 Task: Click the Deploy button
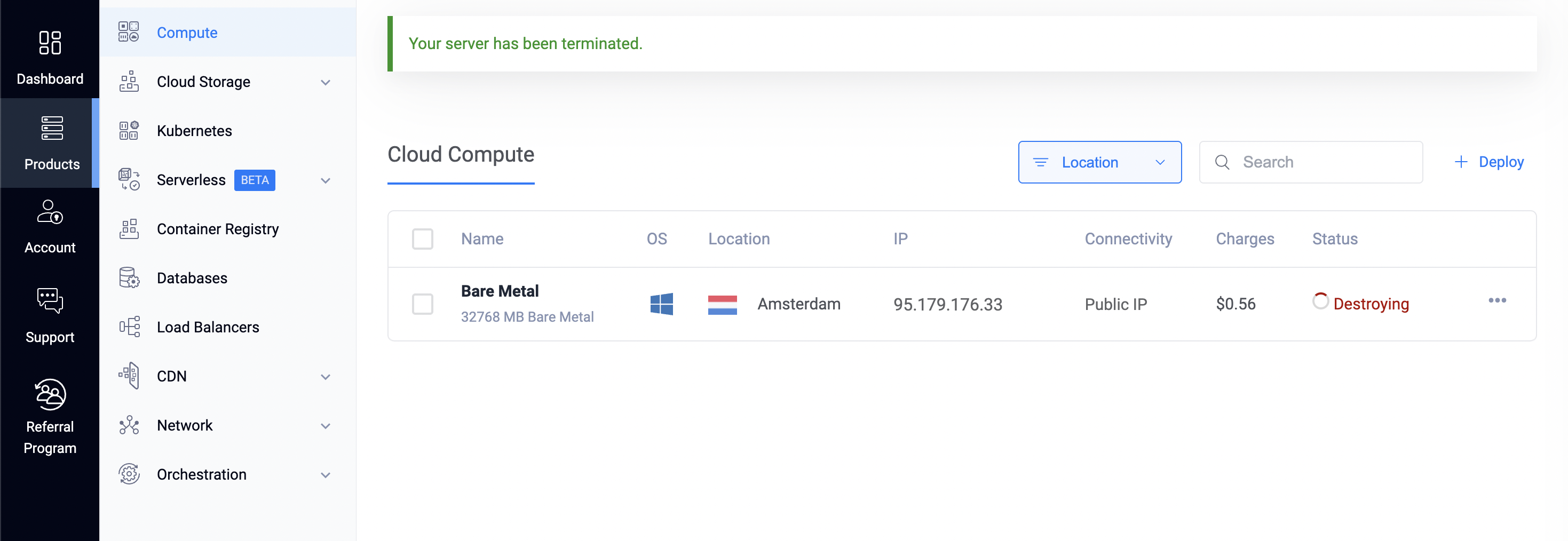pos(1489,162)
